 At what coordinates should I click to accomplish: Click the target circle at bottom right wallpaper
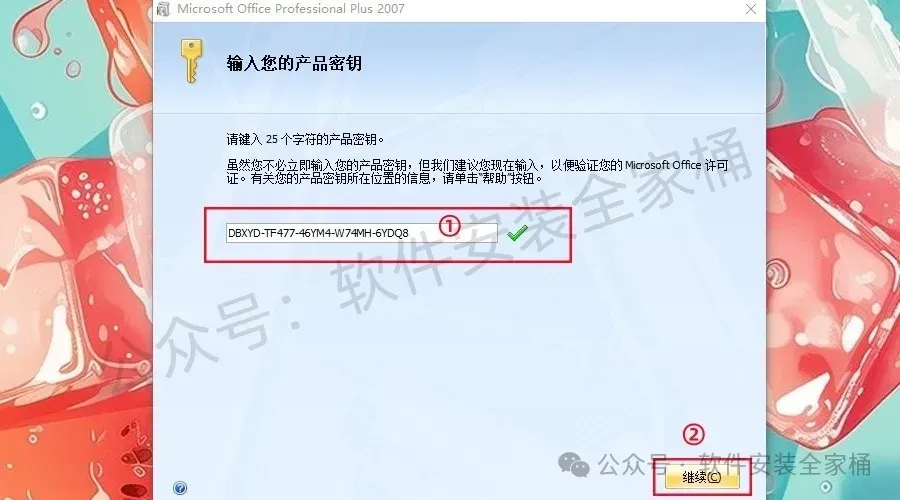[825, 487]
